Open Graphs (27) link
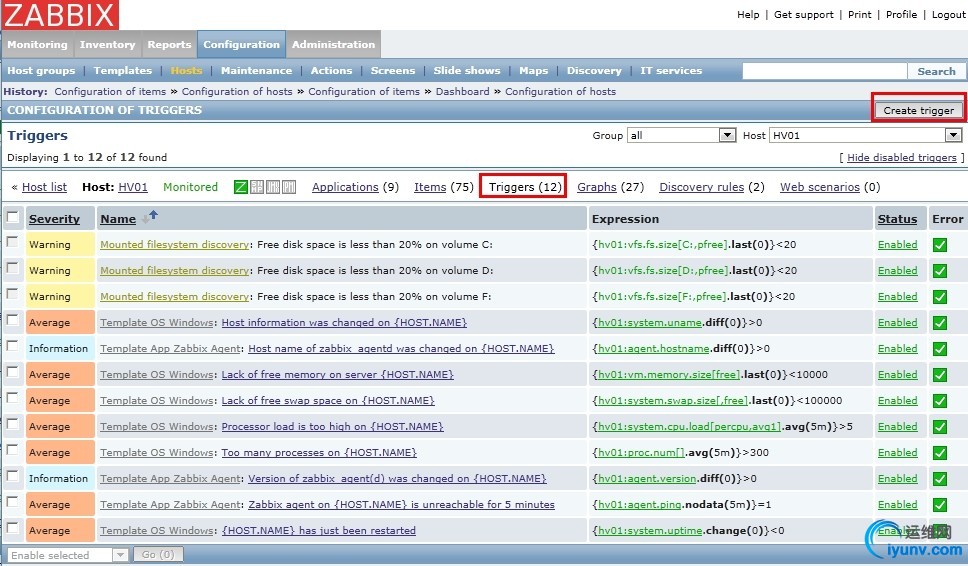This screenshot has height=566, width=968. point(597,187)
